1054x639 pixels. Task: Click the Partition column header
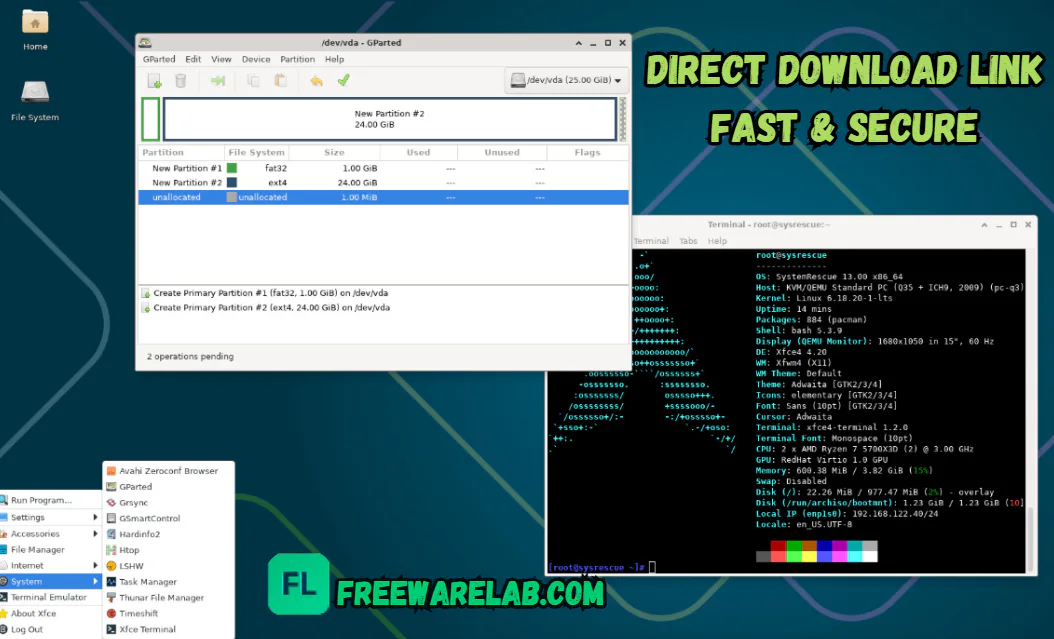[181, 153]
